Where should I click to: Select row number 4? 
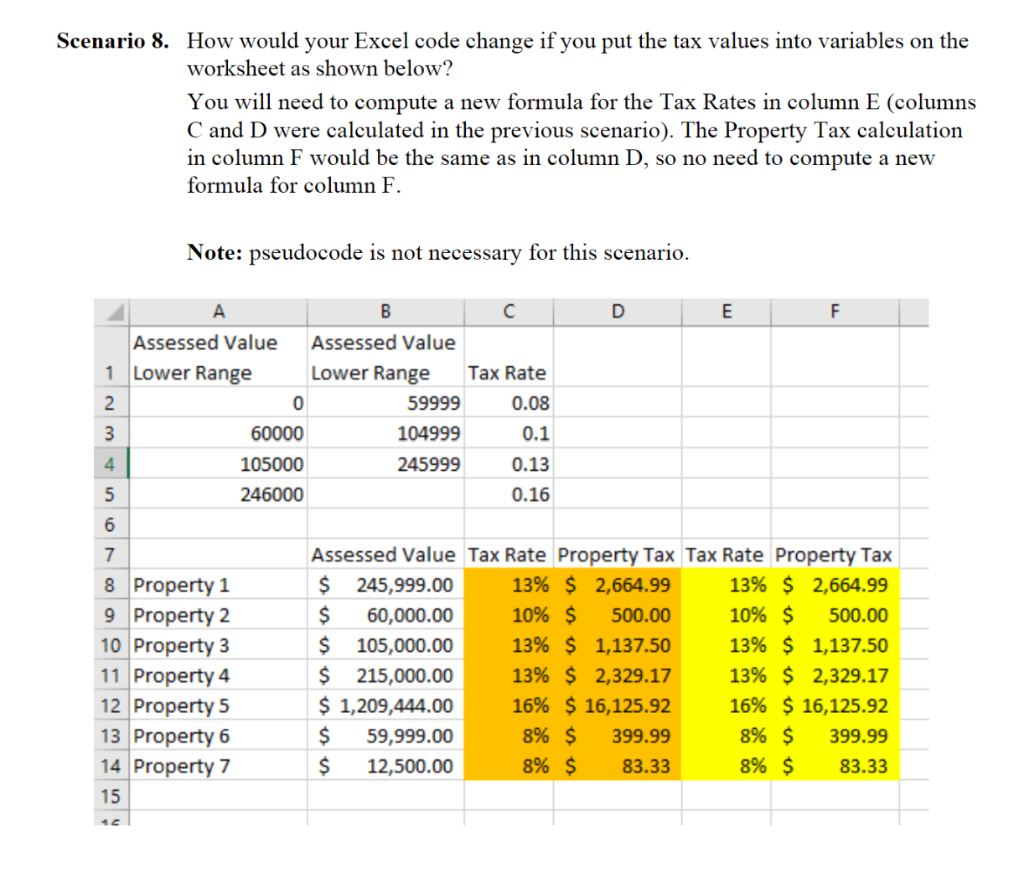(111, 463)
